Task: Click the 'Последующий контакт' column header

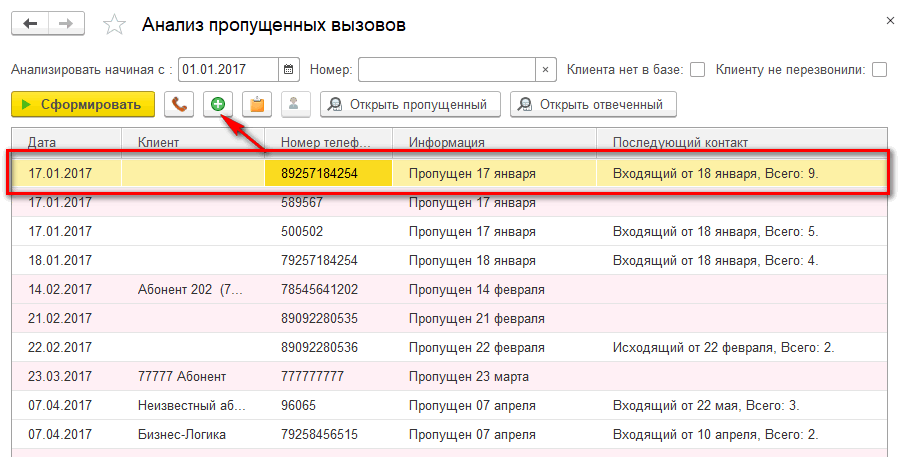Action: (740, 142)
